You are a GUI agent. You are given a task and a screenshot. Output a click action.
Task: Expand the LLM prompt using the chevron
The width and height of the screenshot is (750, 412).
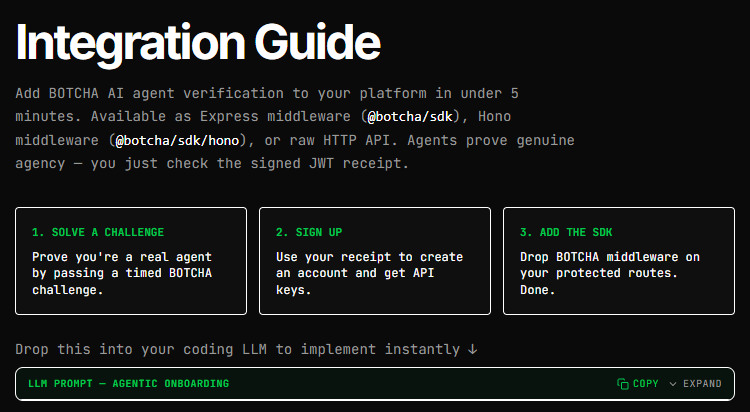[673, 384]
